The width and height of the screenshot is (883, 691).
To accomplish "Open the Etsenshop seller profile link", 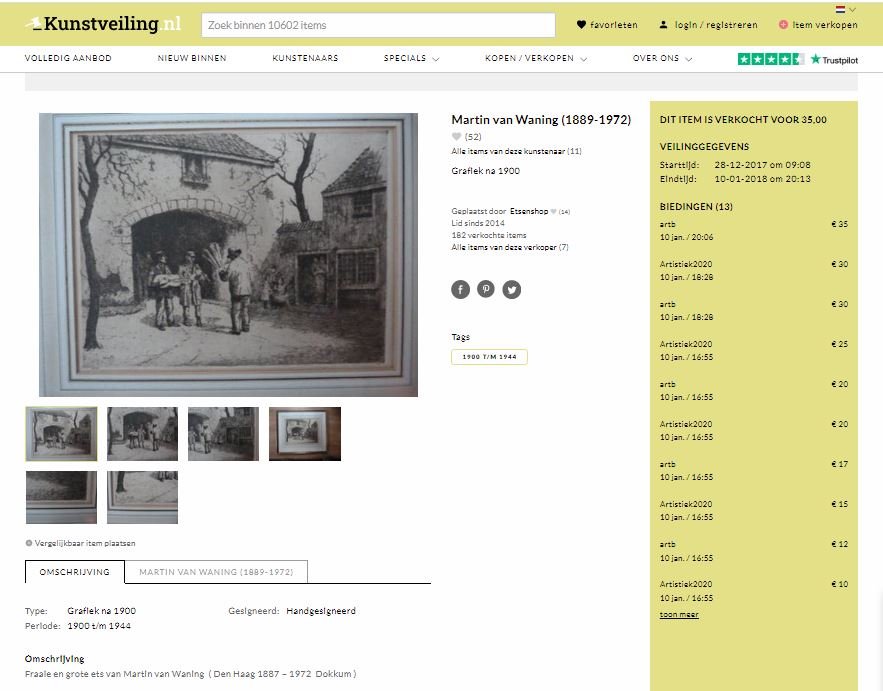I will tap(529, 211).
